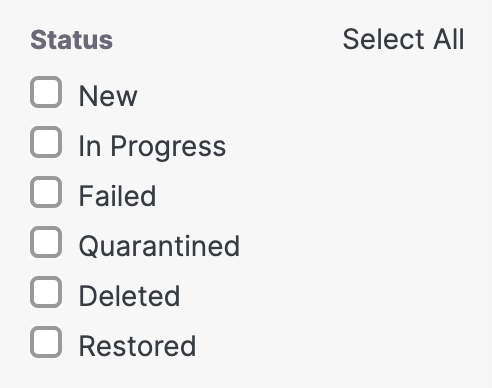Image resolution: width=492 pixels, height=388 pixels.
Task: Click the Deleted label text
Action: pyautogui.click(x=129, y=296)
